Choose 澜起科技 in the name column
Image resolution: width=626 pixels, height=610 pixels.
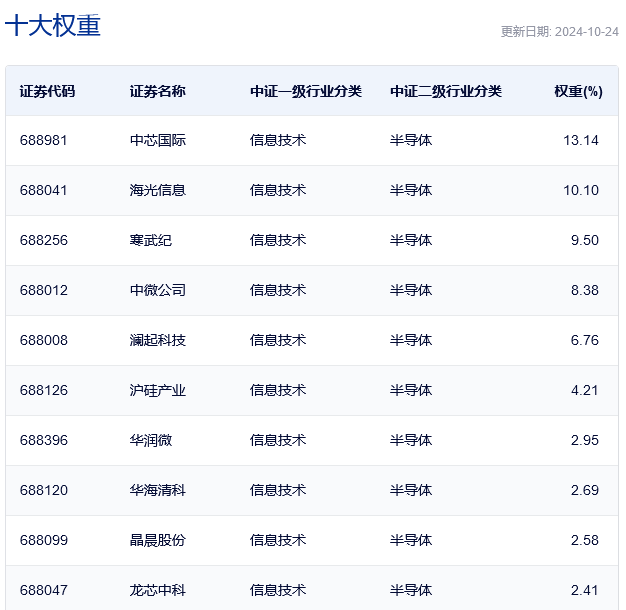(157, 340)
